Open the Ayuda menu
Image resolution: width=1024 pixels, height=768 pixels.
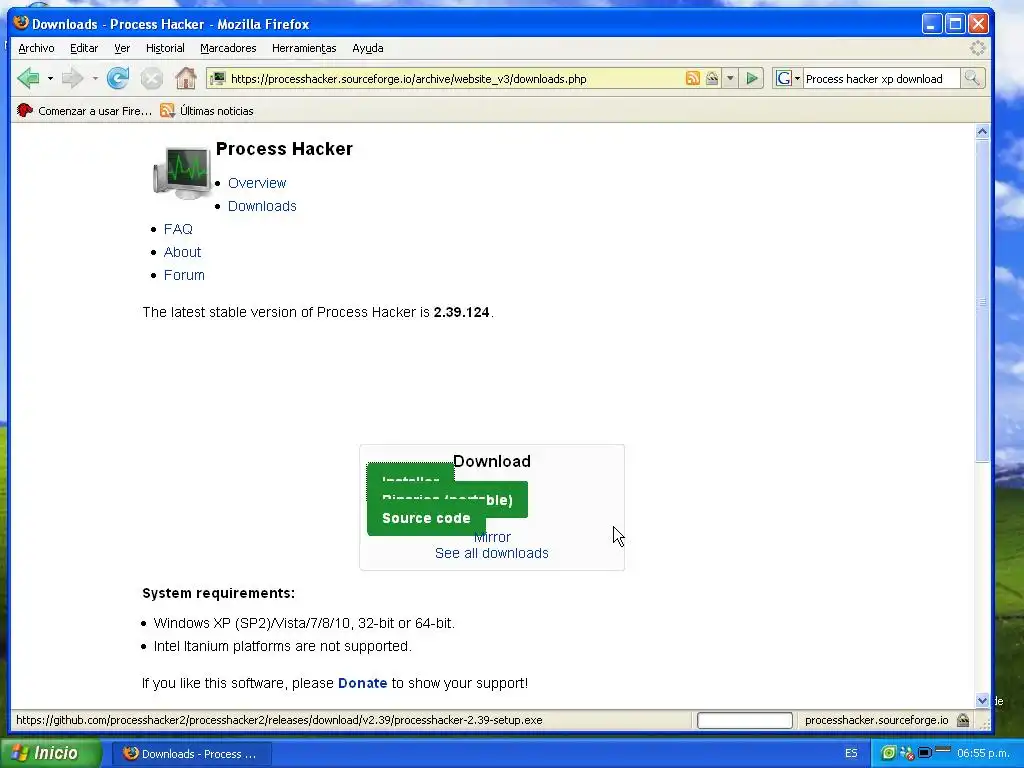367,48
